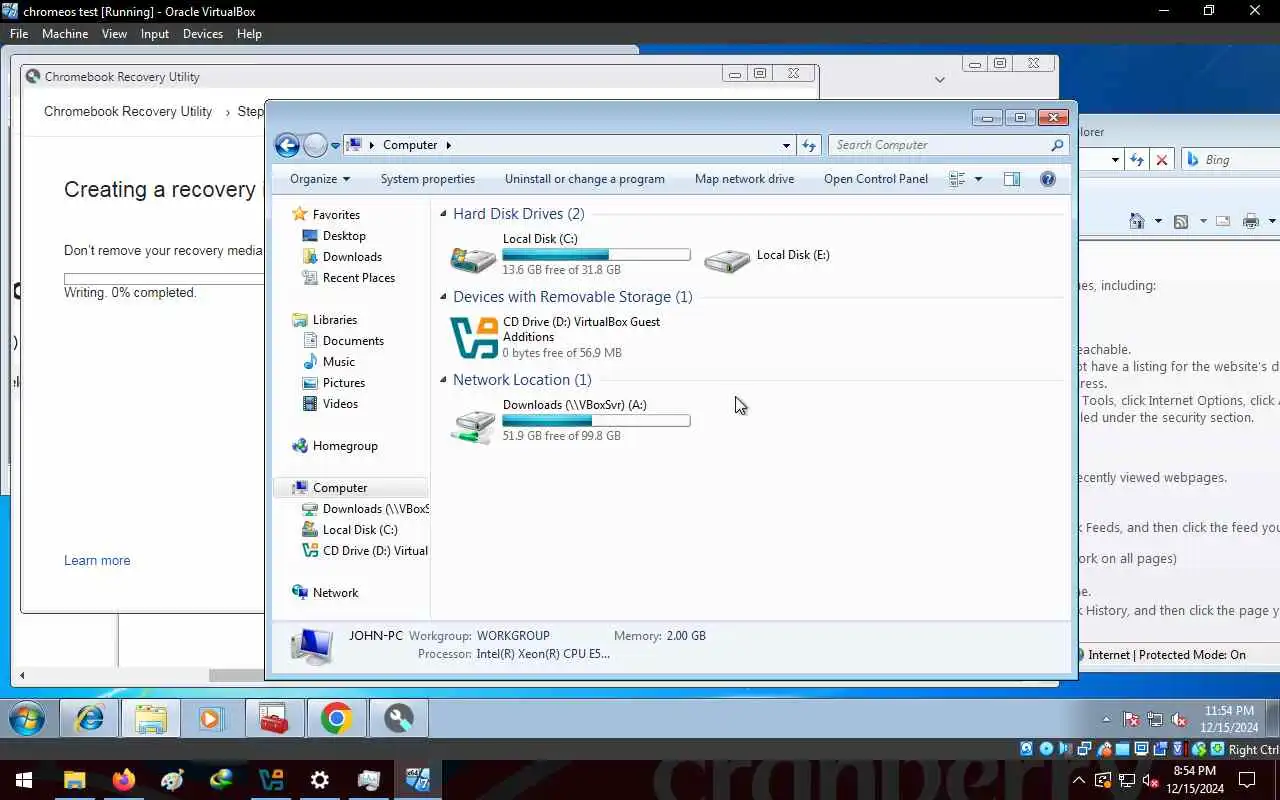Image resolution: width=1280 pixels, height=800 pixels.
Task: Toggle the preview pane button
Action: click(1012, 179)
